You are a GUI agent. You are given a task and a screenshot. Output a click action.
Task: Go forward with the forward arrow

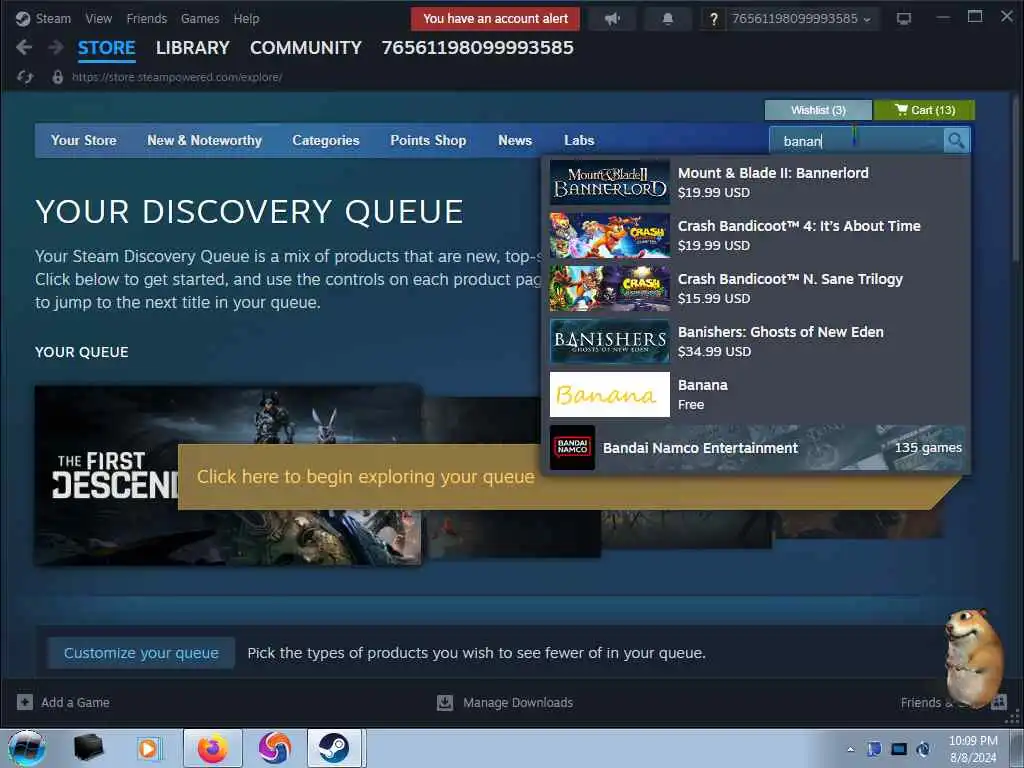(x=56, y=47)
